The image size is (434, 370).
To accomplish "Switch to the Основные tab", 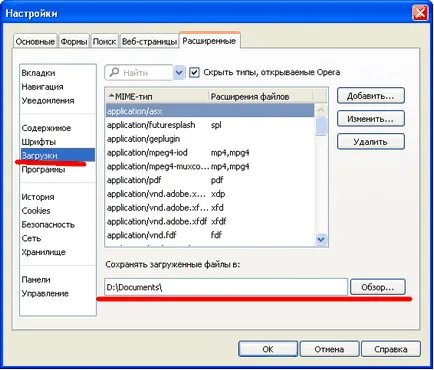I will pyautogui.click(x=35, y=42).
